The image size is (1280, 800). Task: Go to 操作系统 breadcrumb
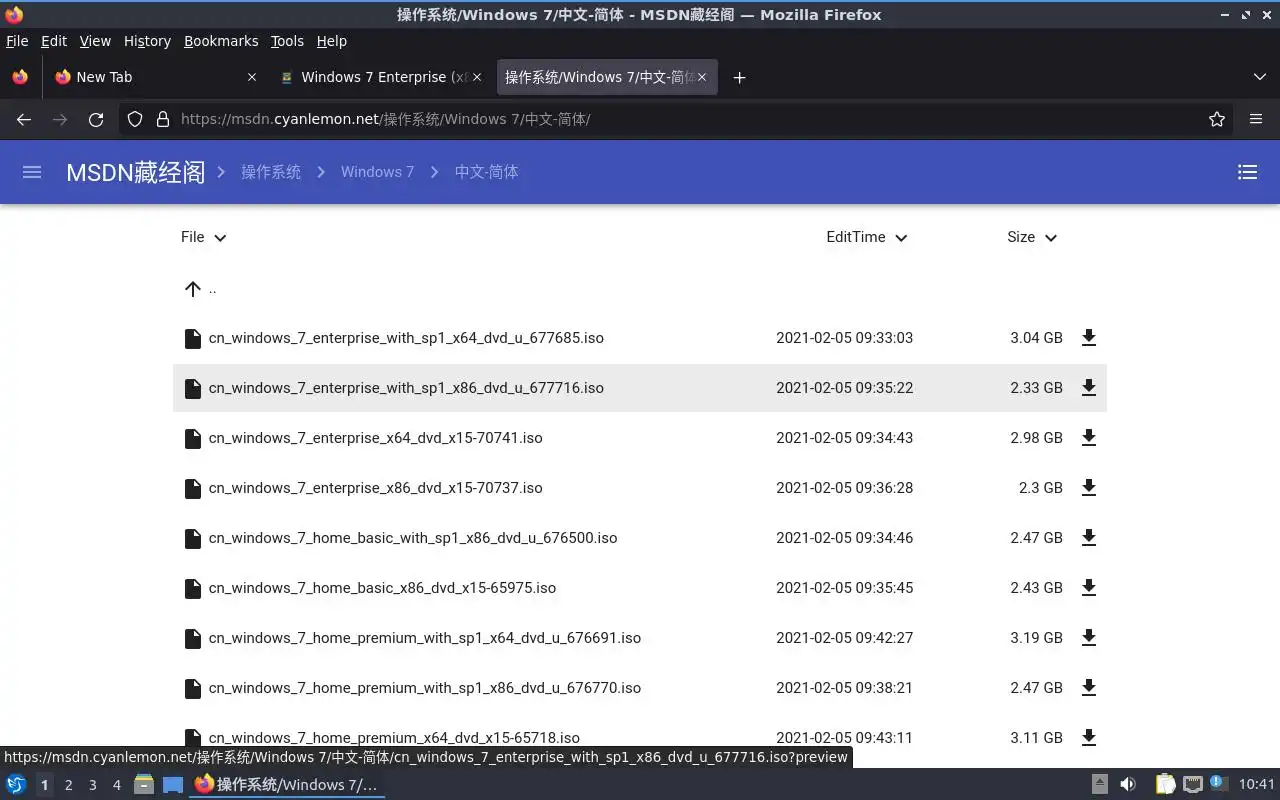point(271,172)
